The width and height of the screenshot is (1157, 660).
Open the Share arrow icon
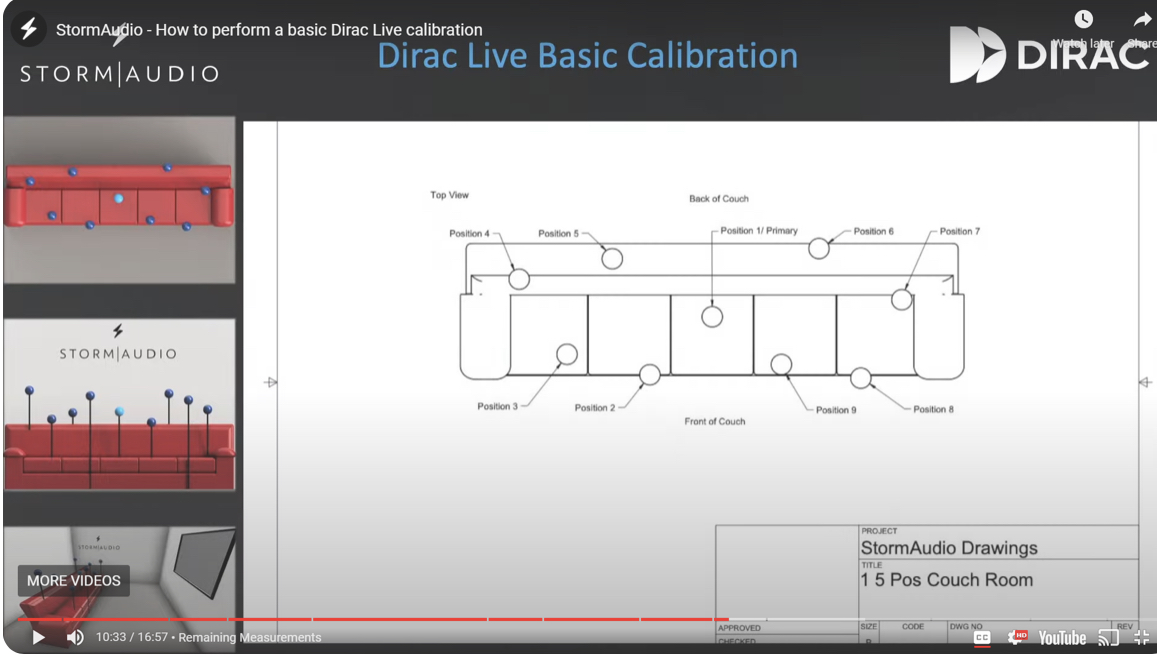pos(1141,20)
